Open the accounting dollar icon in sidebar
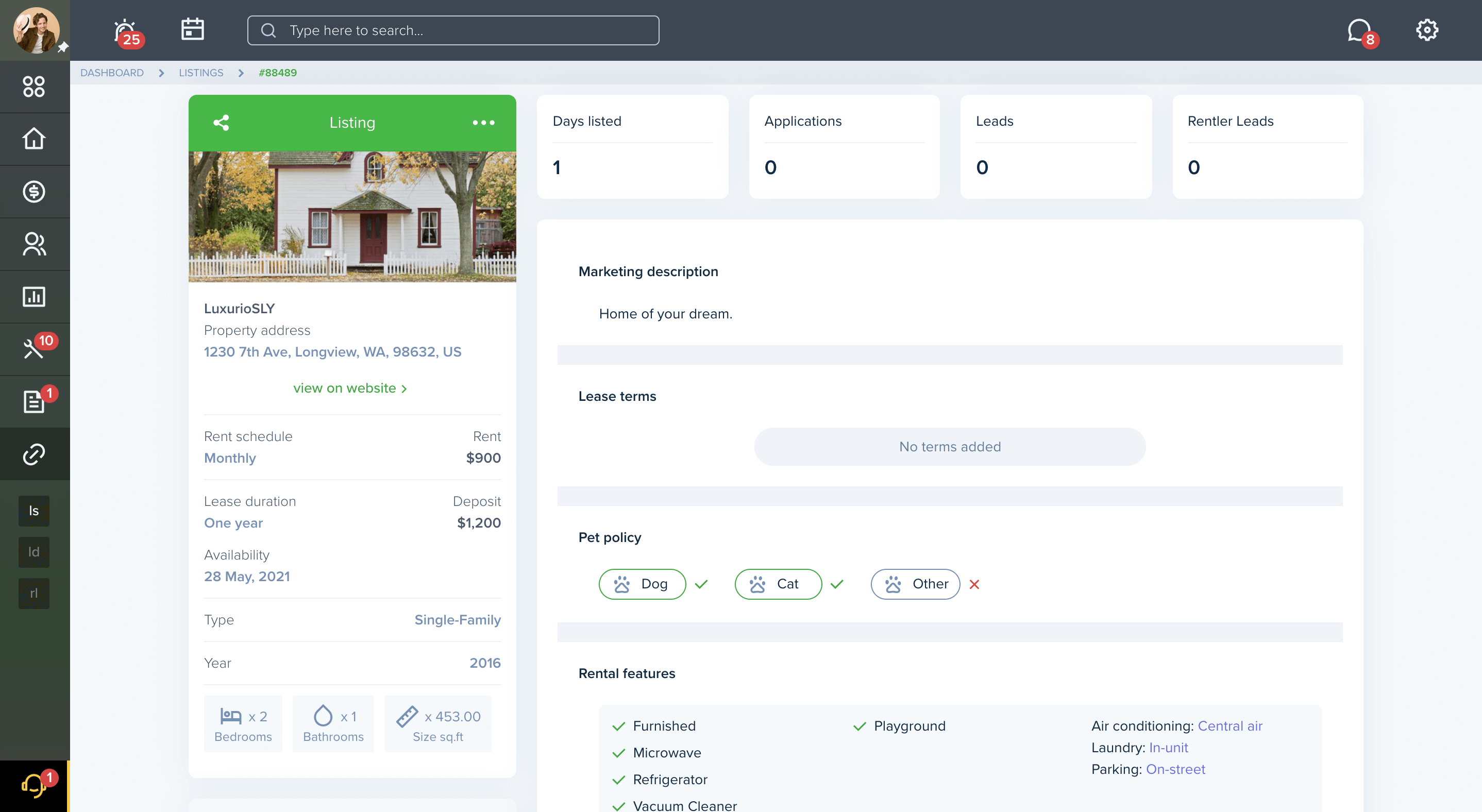This screenshot has width=1482, height=812. 34,192
